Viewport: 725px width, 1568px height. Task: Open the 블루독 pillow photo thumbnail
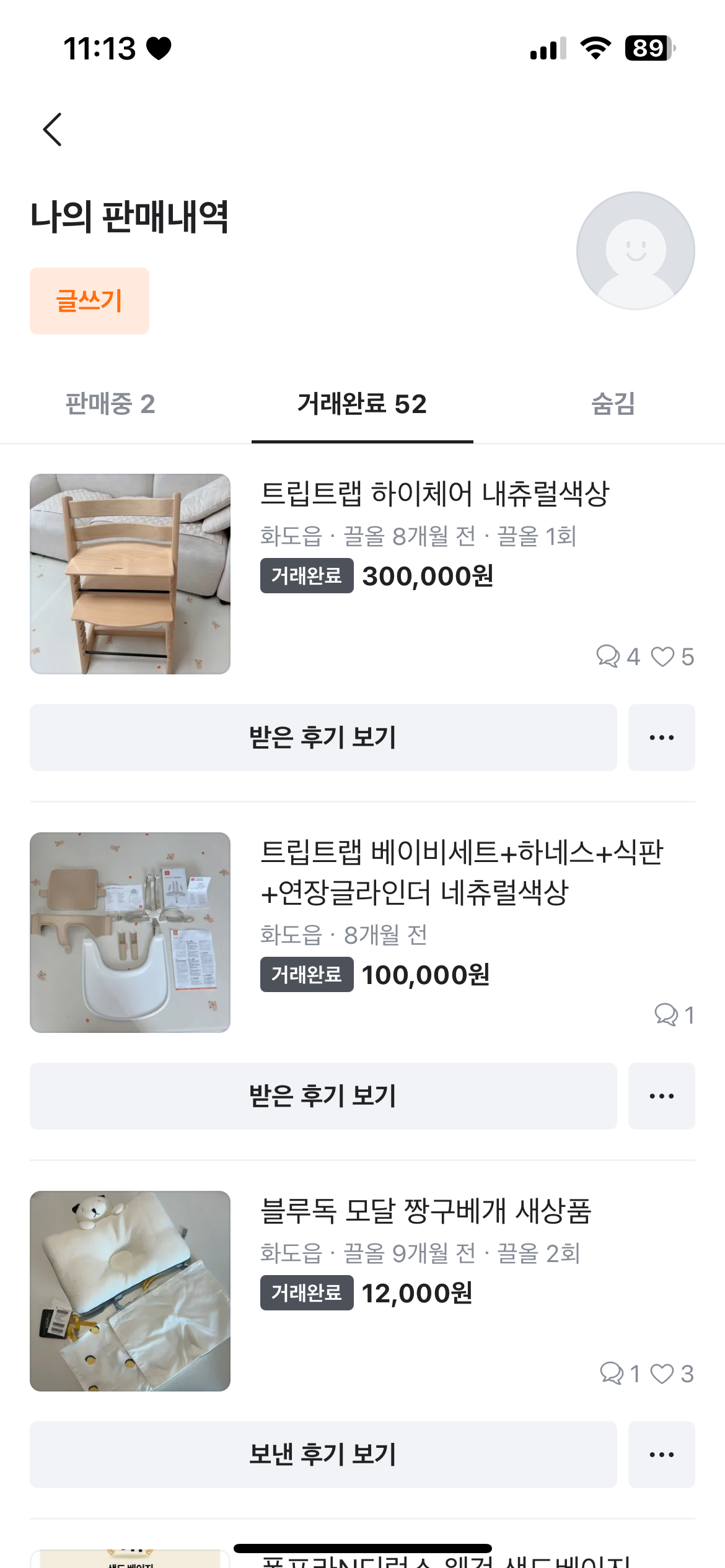(x=130, y=1291)
